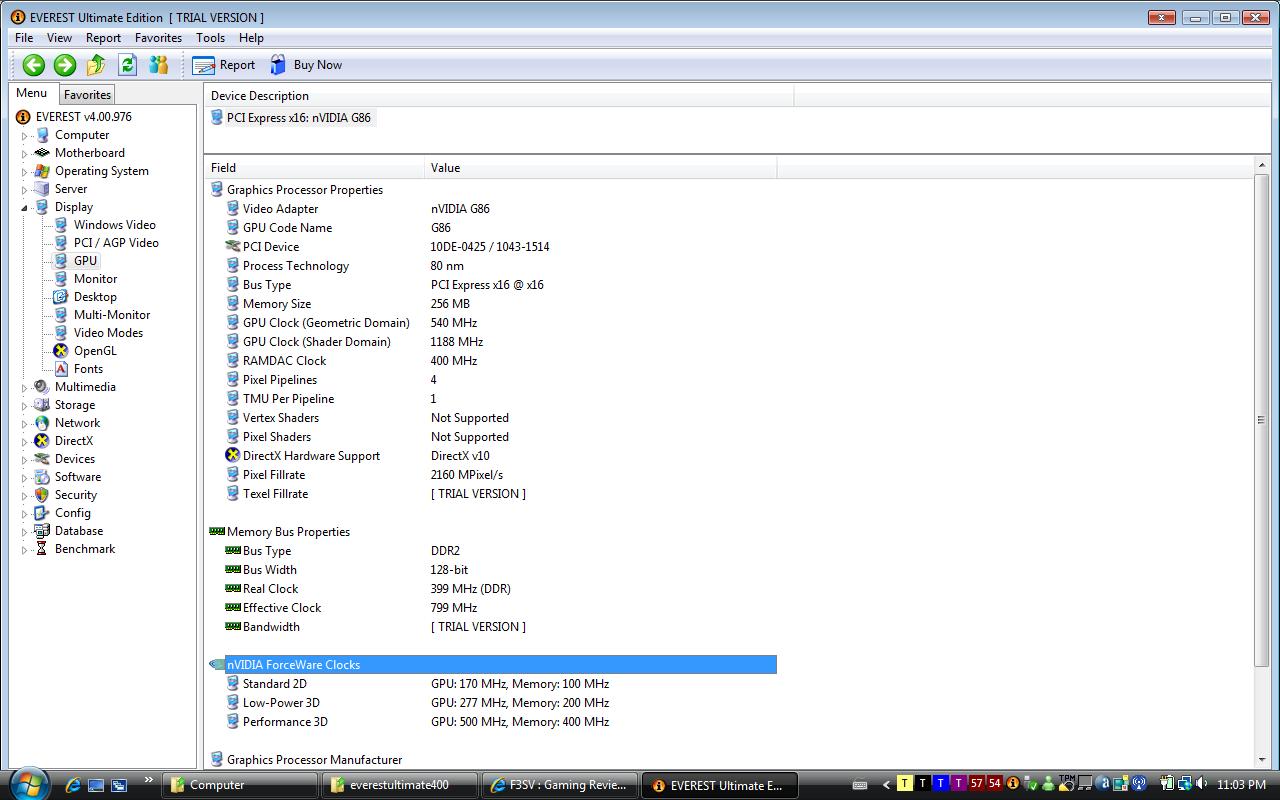Click the Database tree icon
The width and height of the screenshot is (1280, 800).
coord(42,531)
